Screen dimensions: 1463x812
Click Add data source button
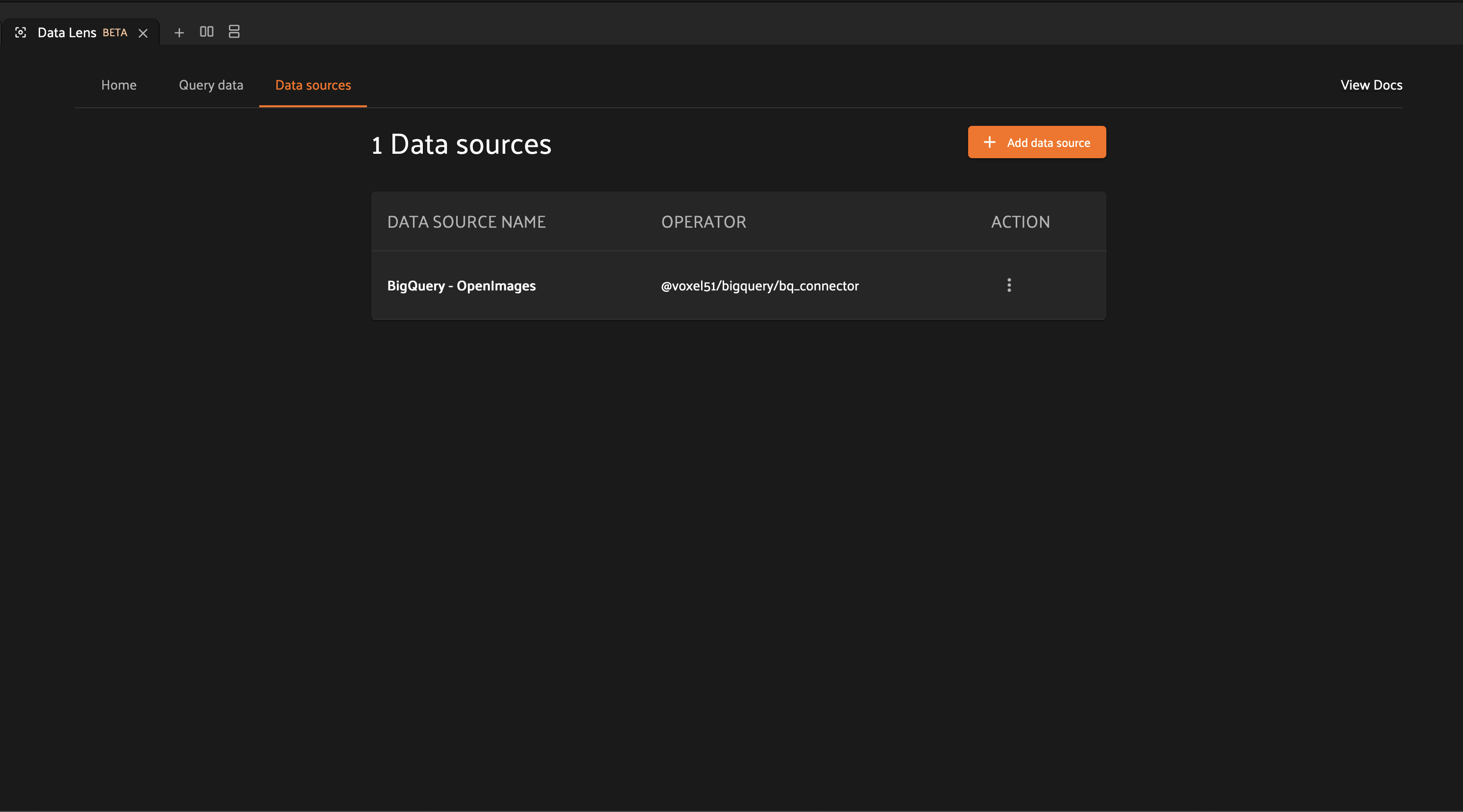pyautogui.click(x=1036, y=143)
